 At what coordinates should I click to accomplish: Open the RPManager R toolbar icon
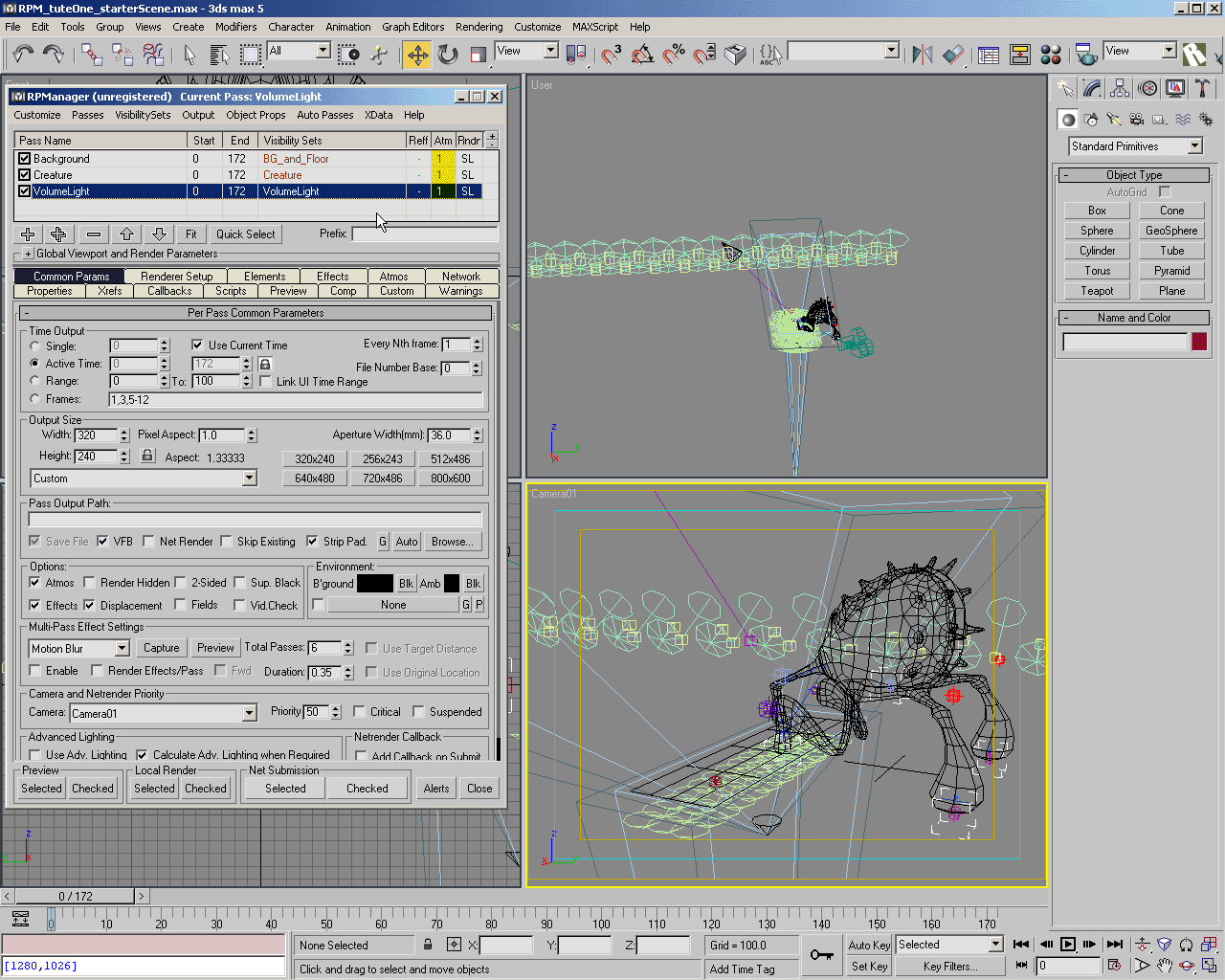1193,54
